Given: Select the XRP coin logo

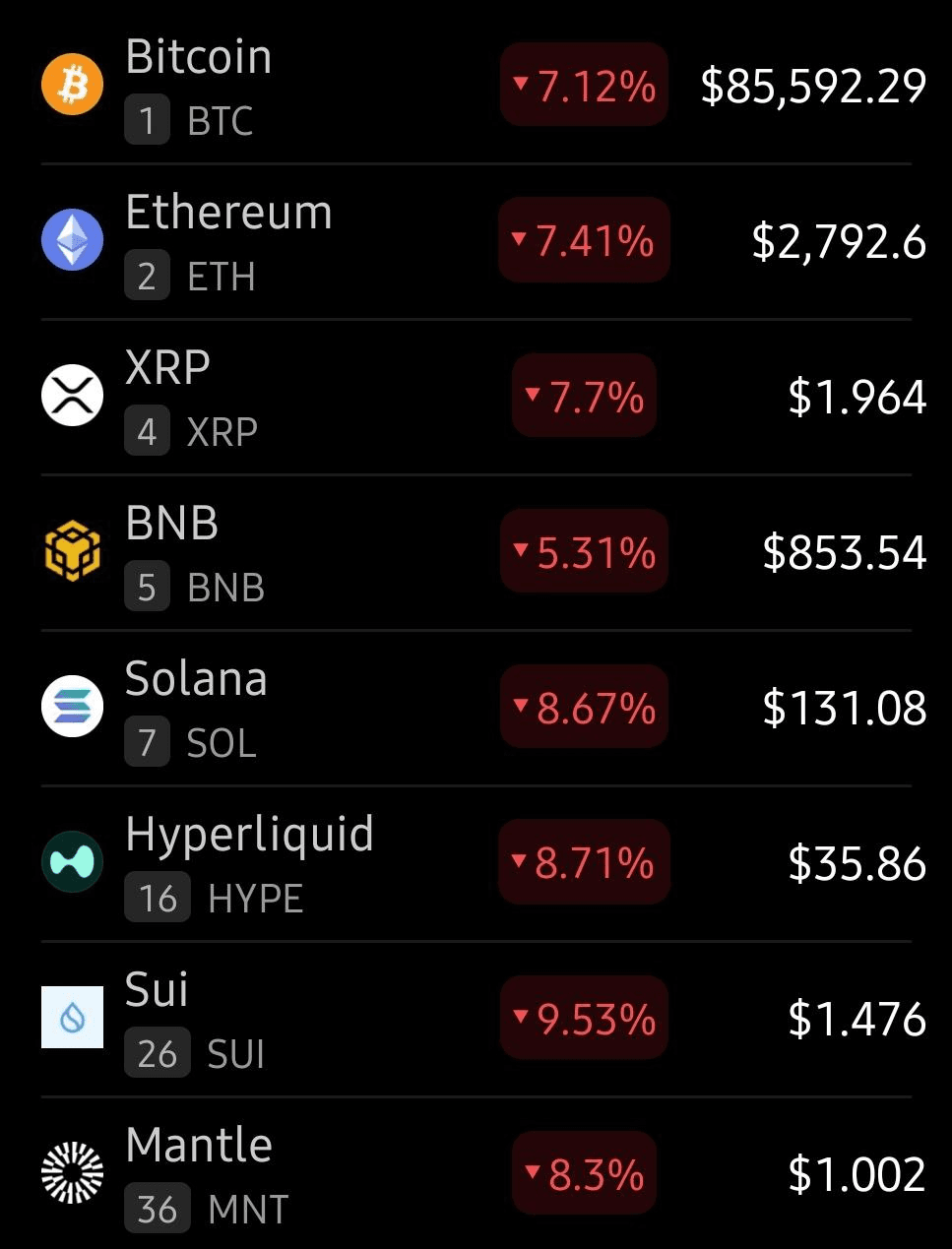Looking at the screenshot, I should pyautogui.click(x=72, y=396).
